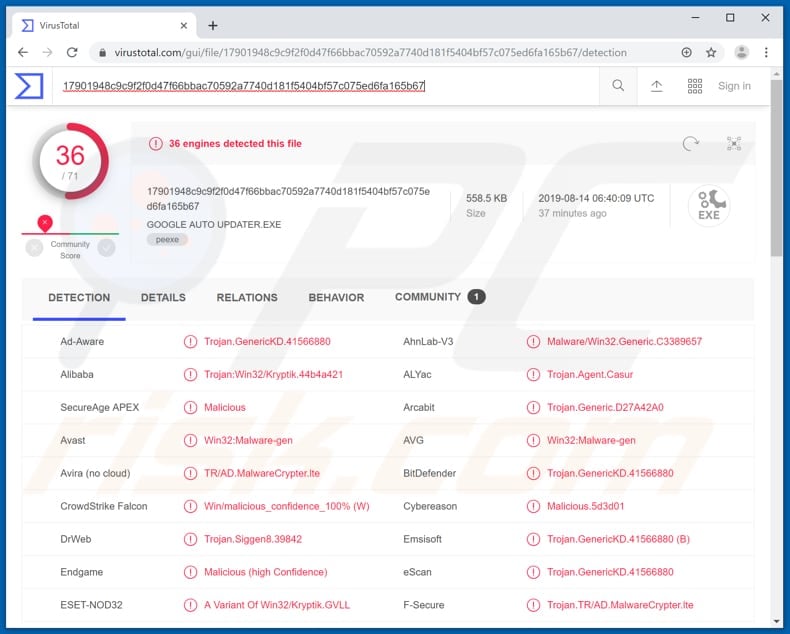Click Malicious.5d3d01 Cybereason result
Image resolution: width=790 pixels, height=634 pixels.
[x=585, y=506]
